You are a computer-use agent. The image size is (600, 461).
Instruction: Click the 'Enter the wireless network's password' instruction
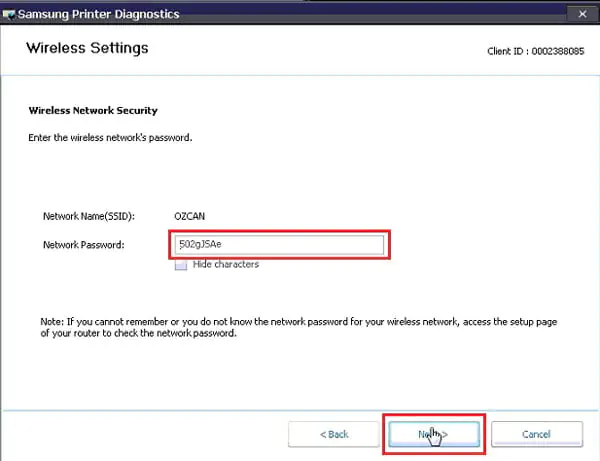point(107,136)
